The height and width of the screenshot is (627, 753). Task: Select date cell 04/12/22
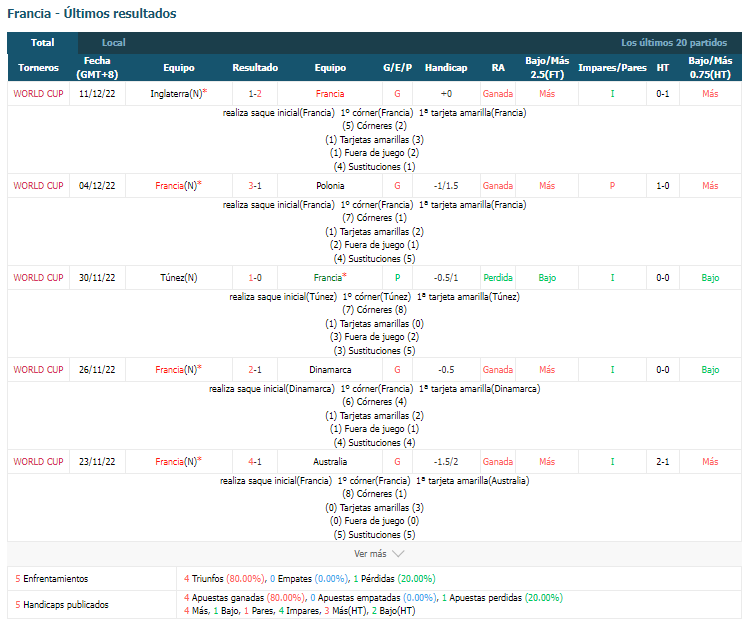click(x=97, y=185)
